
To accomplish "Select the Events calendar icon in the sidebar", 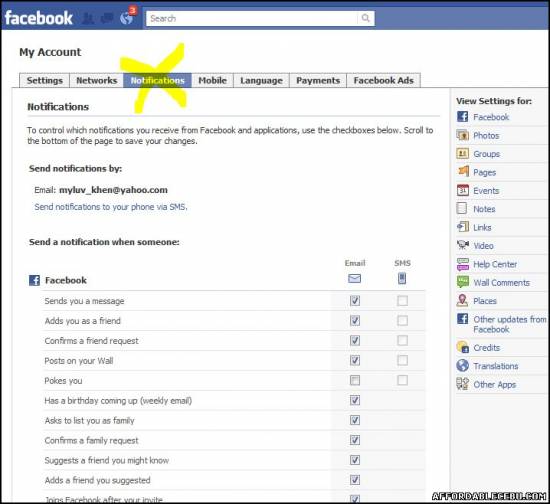I will point(462,190).
